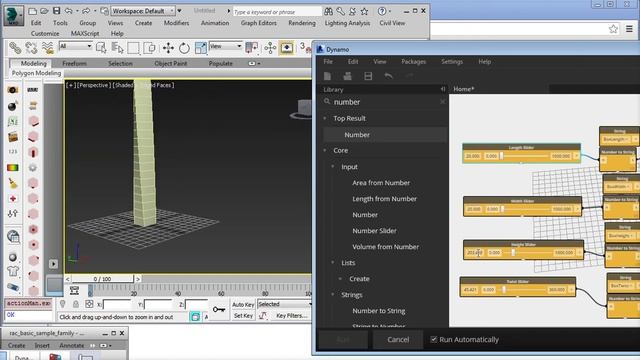
Task: Open the Key Filters dialog button
Action: (291, 316)
